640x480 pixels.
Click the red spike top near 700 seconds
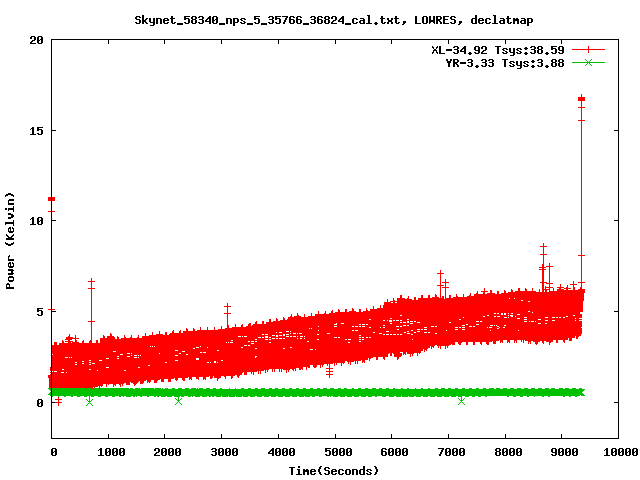point(91,282)
